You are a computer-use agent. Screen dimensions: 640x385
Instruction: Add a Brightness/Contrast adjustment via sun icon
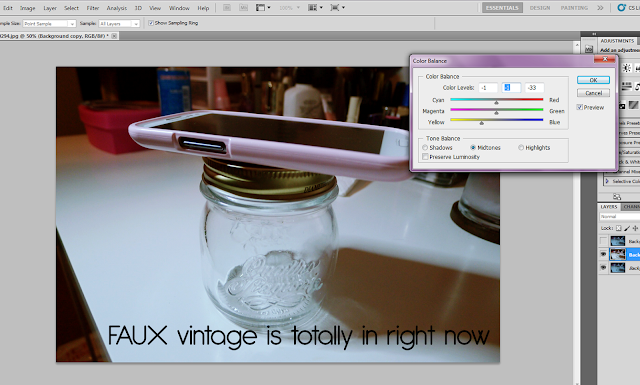pyautogui.click(x=627, y=68)
